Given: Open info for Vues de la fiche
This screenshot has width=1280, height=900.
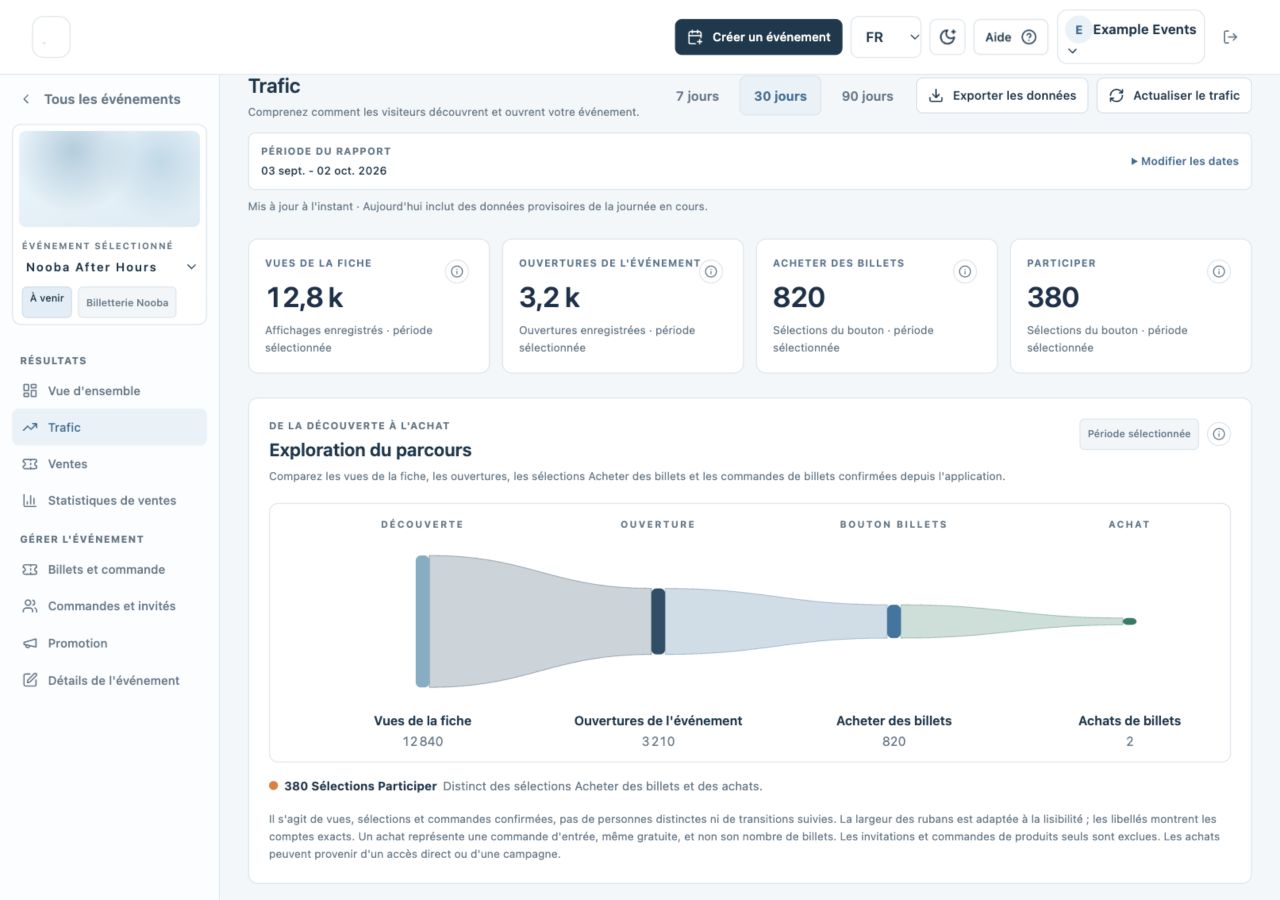Looking at the screenshot, I should [457, 271].
